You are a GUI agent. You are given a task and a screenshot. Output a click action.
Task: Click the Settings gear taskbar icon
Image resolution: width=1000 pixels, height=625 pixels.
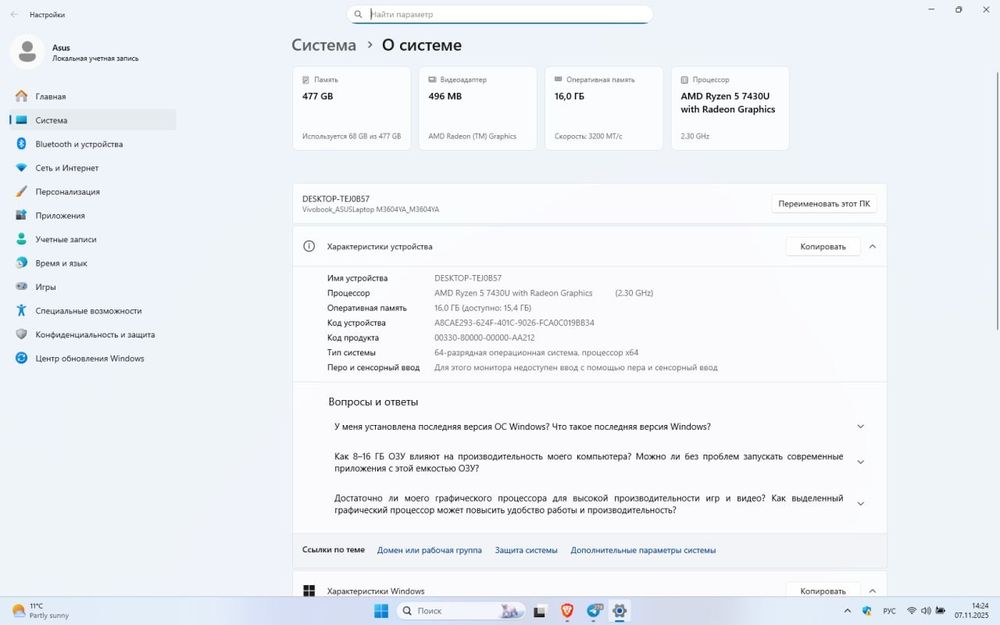(619, 611)
